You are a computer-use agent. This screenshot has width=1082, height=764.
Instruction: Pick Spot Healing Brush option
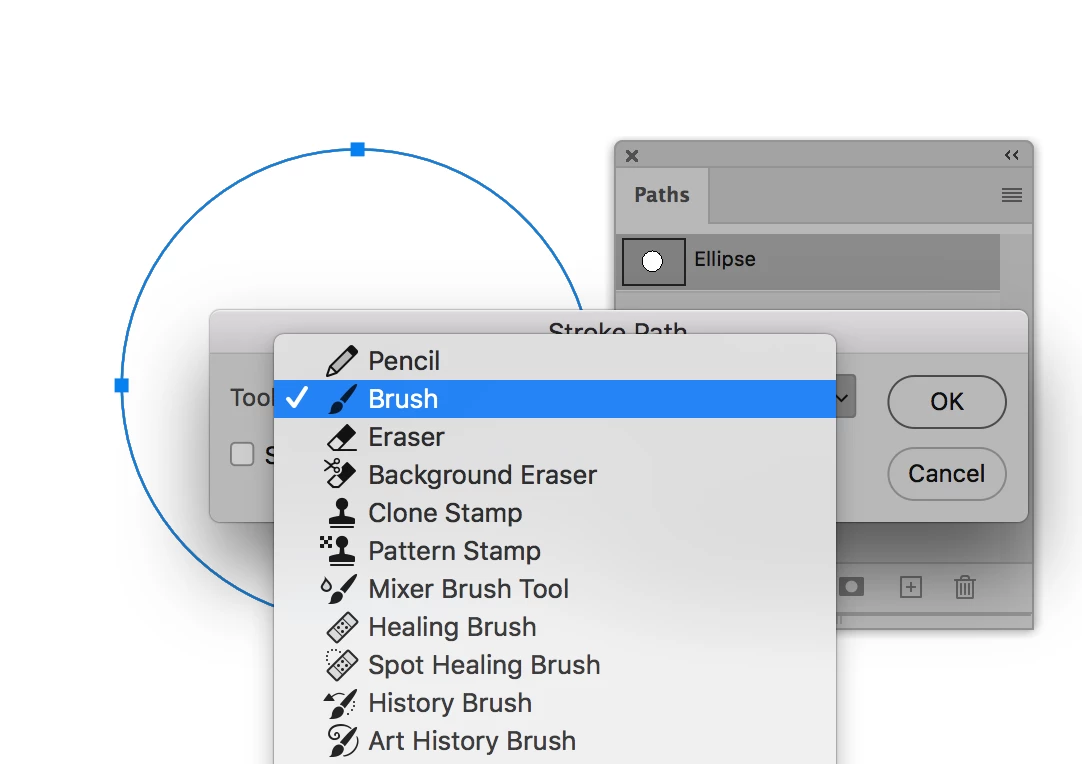[x=555, y=665]
